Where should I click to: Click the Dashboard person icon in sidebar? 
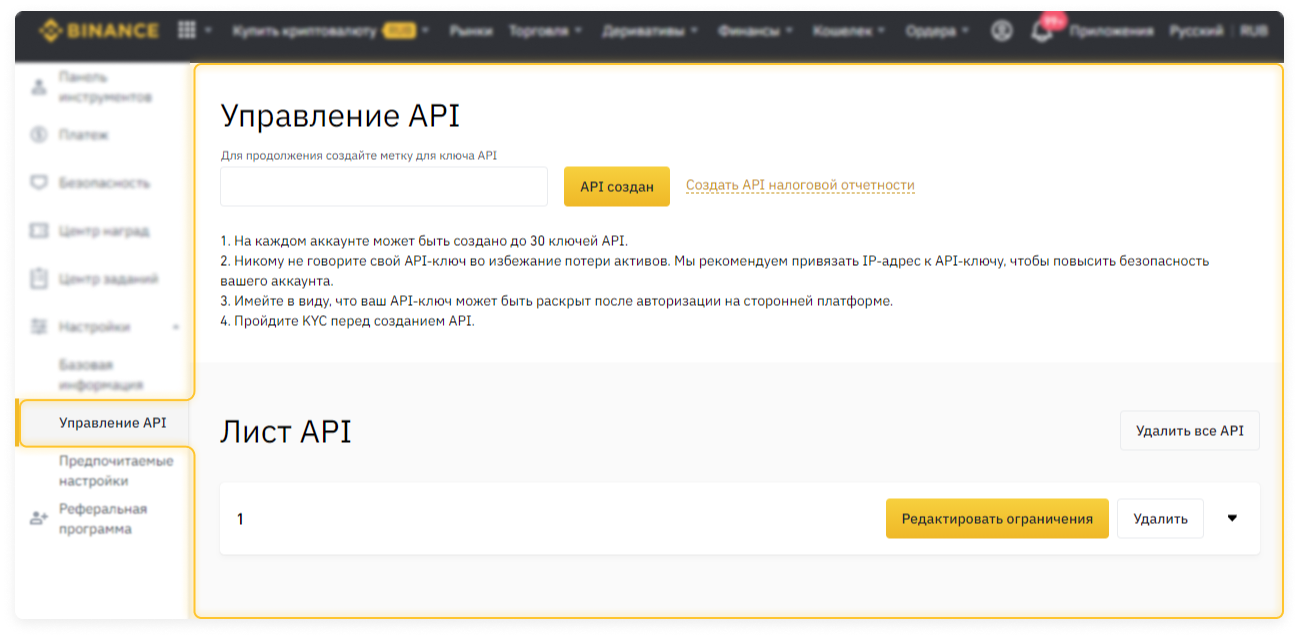point(39,87)
